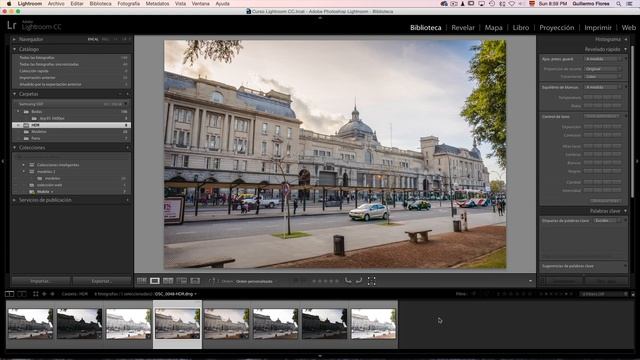Switch to Grid view in the toolbar
The width and height of the screenshot is (640, 360).
pyautogui.click(x=142, y=281)
